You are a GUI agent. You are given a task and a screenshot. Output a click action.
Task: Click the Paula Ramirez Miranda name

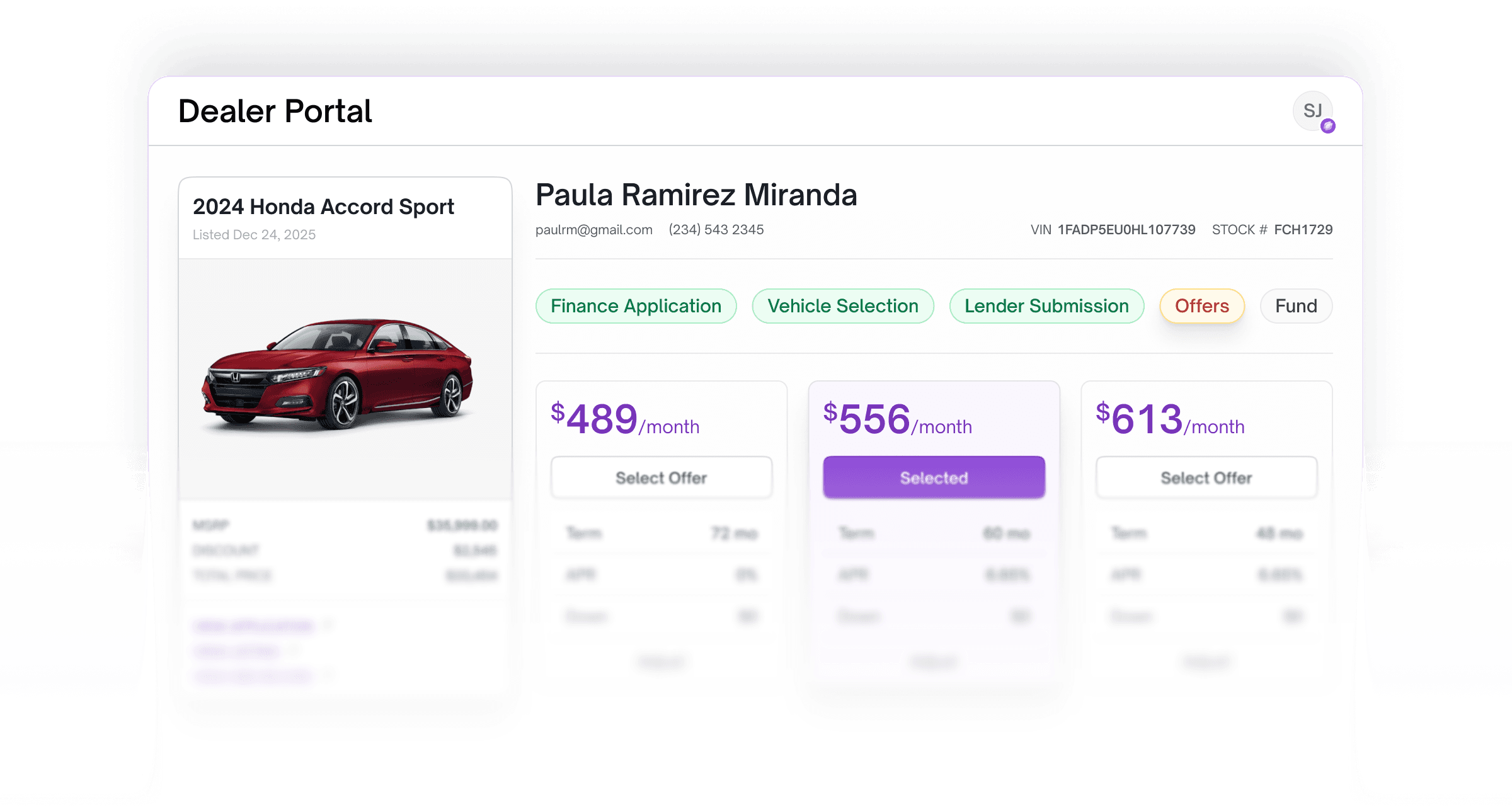point(696,195)
